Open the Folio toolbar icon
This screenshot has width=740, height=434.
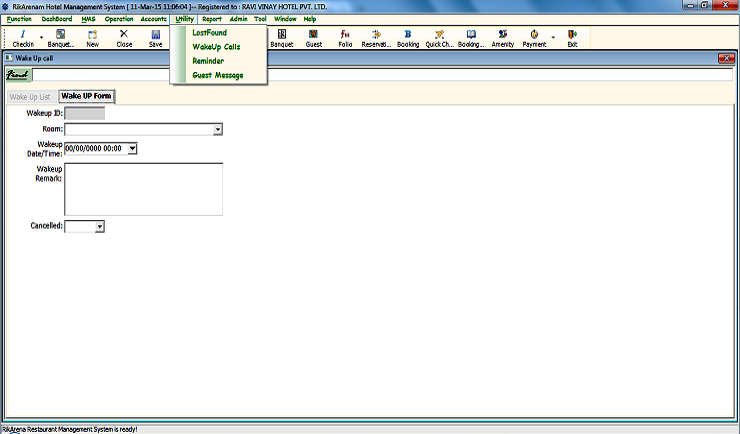[345, 38]
